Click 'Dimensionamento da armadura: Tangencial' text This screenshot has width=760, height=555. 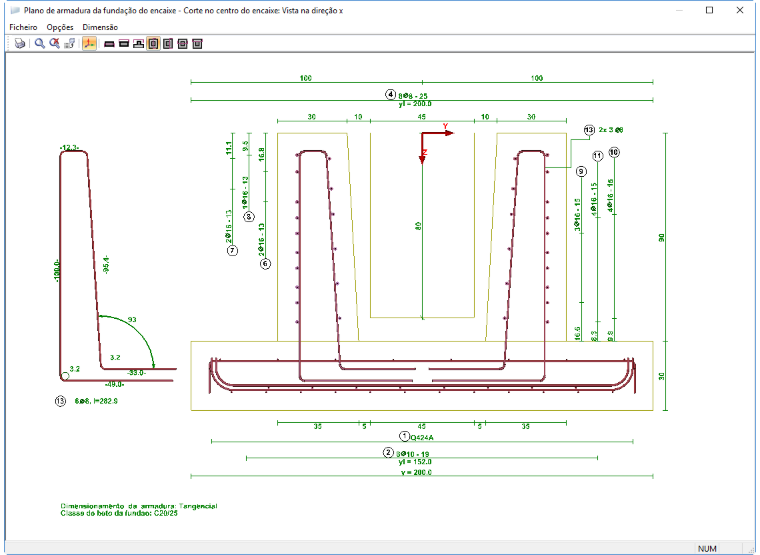coord(139,506)
